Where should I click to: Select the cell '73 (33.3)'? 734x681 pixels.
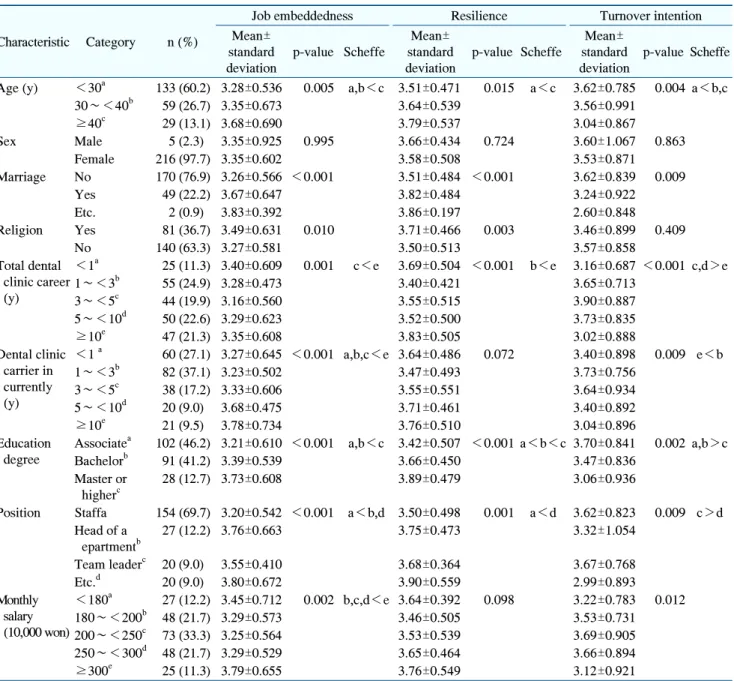pyautogui.click(x=186, y=636)
